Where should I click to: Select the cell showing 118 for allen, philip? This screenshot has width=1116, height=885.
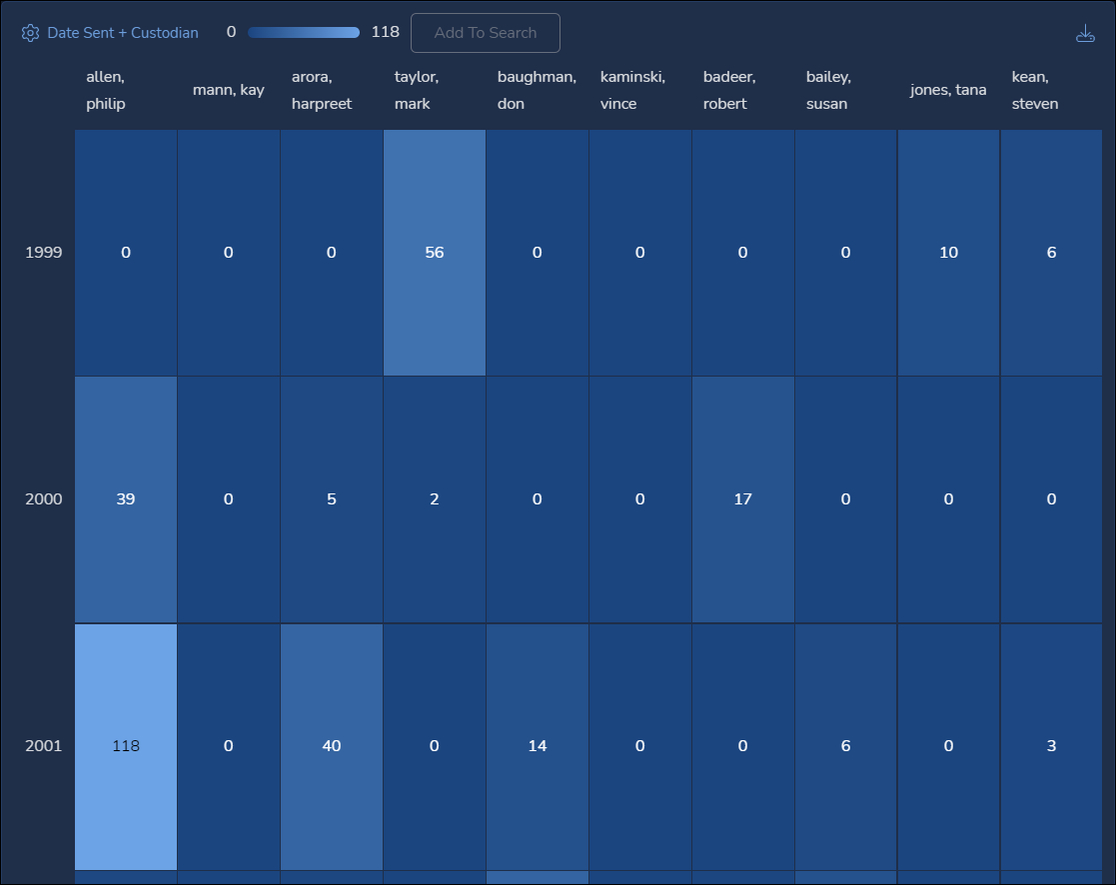(x=125, y=745)
